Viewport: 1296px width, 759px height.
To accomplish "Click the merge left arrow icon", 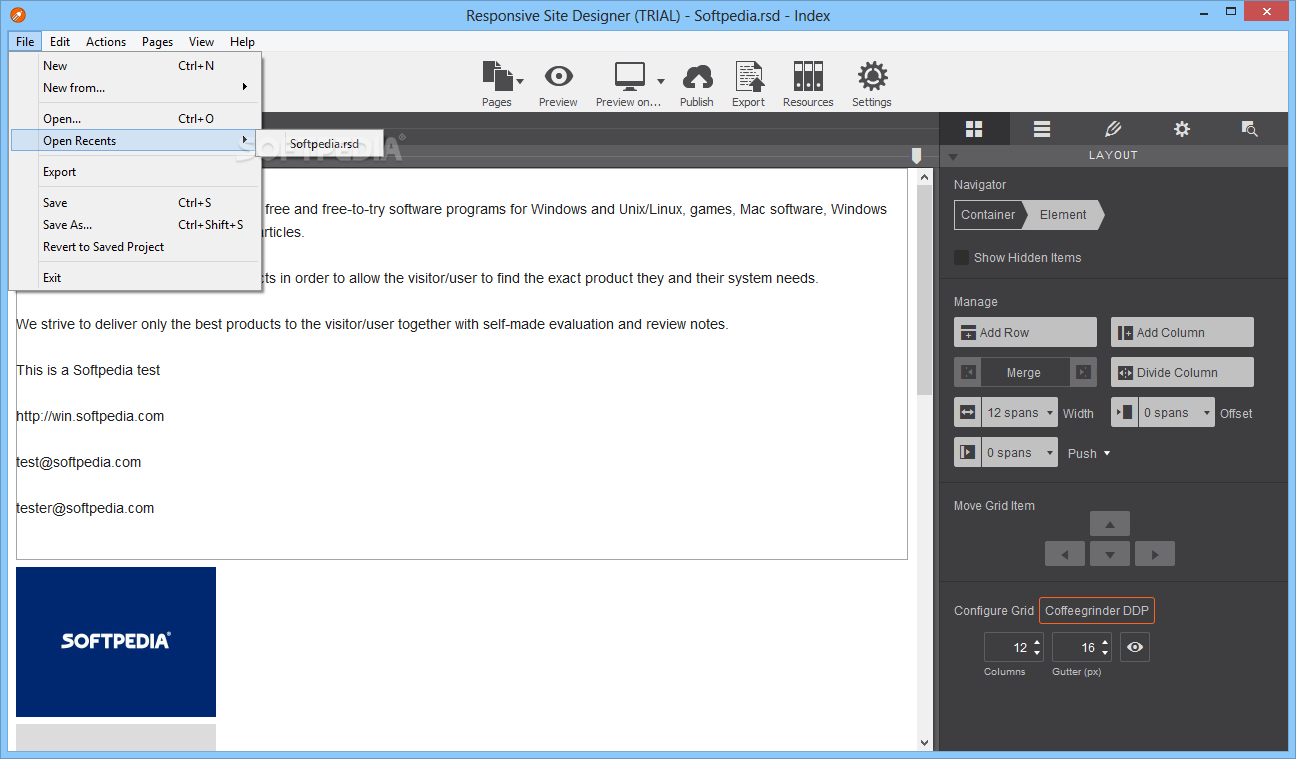I will click(x=967, y=372).
